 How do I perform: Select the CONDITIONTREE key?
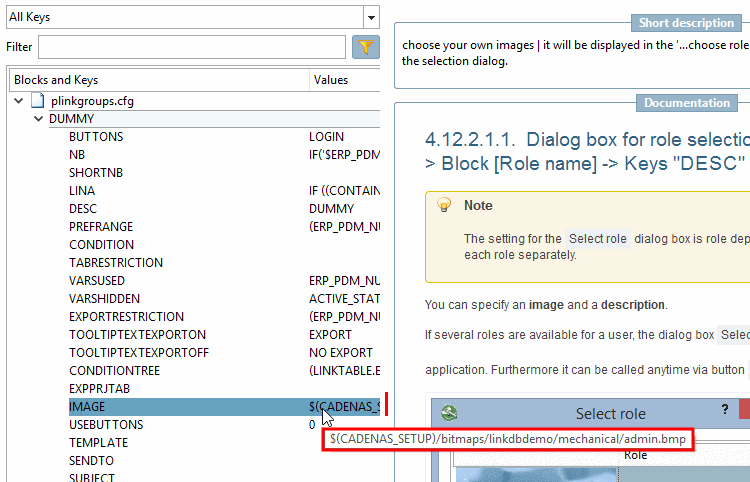point(115,371)
